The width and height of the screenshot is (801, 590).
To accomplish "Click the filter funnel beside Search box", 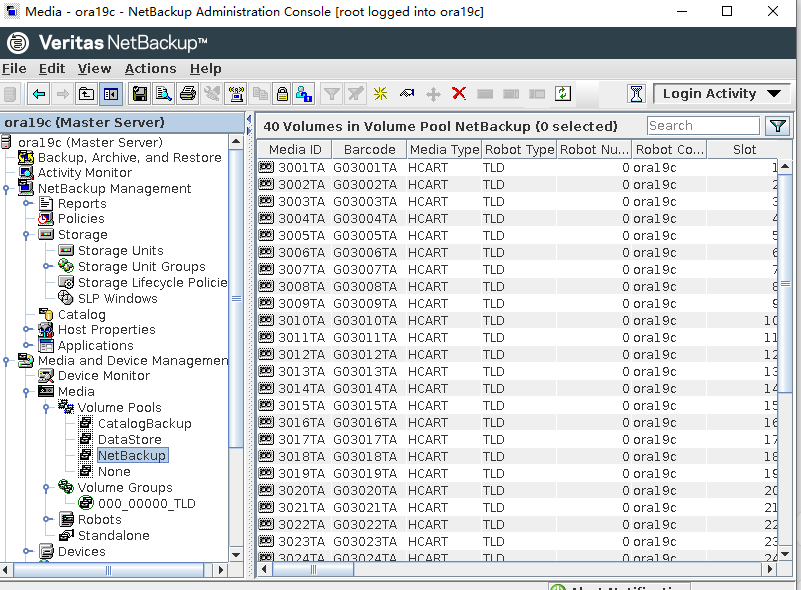I will pos(778,126).
